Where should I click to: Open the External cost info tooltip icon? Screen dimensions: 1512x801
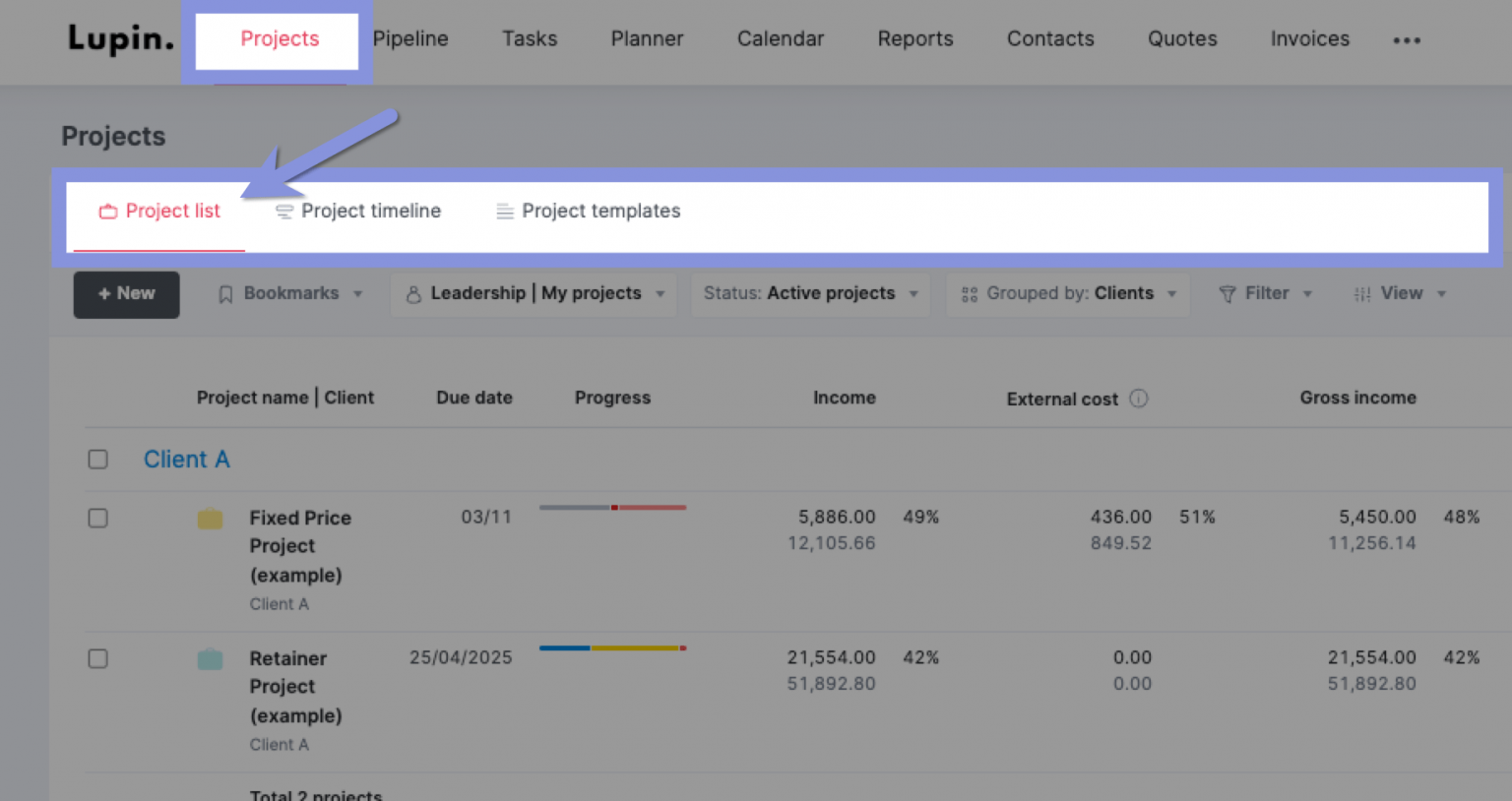[x=1139, y=399]
